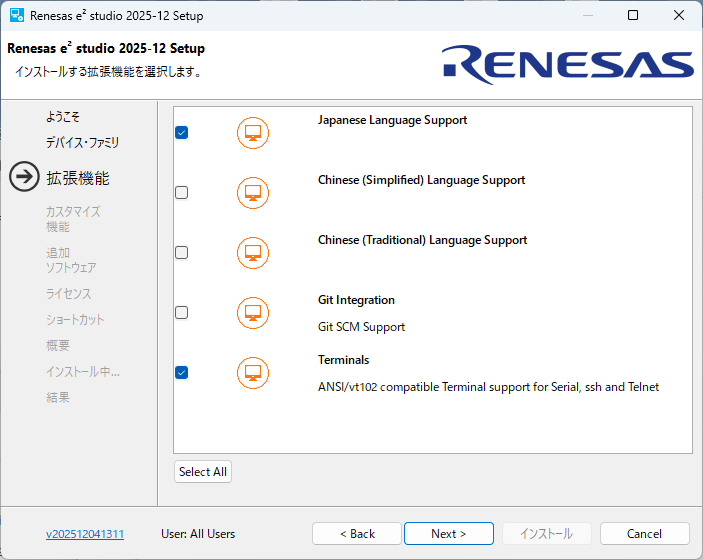Image resolution: width=703 pixels, height=560 pixels.
Task: Cancel the setup with Cancel button
Action: tap(644, 534)
